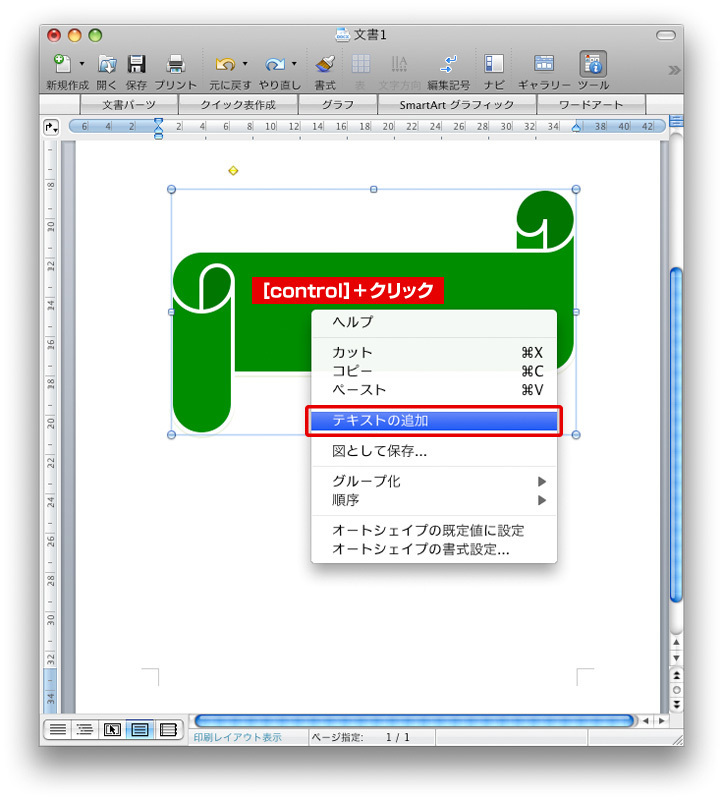
Task: Switch to print layout view button
Action: 140,729
